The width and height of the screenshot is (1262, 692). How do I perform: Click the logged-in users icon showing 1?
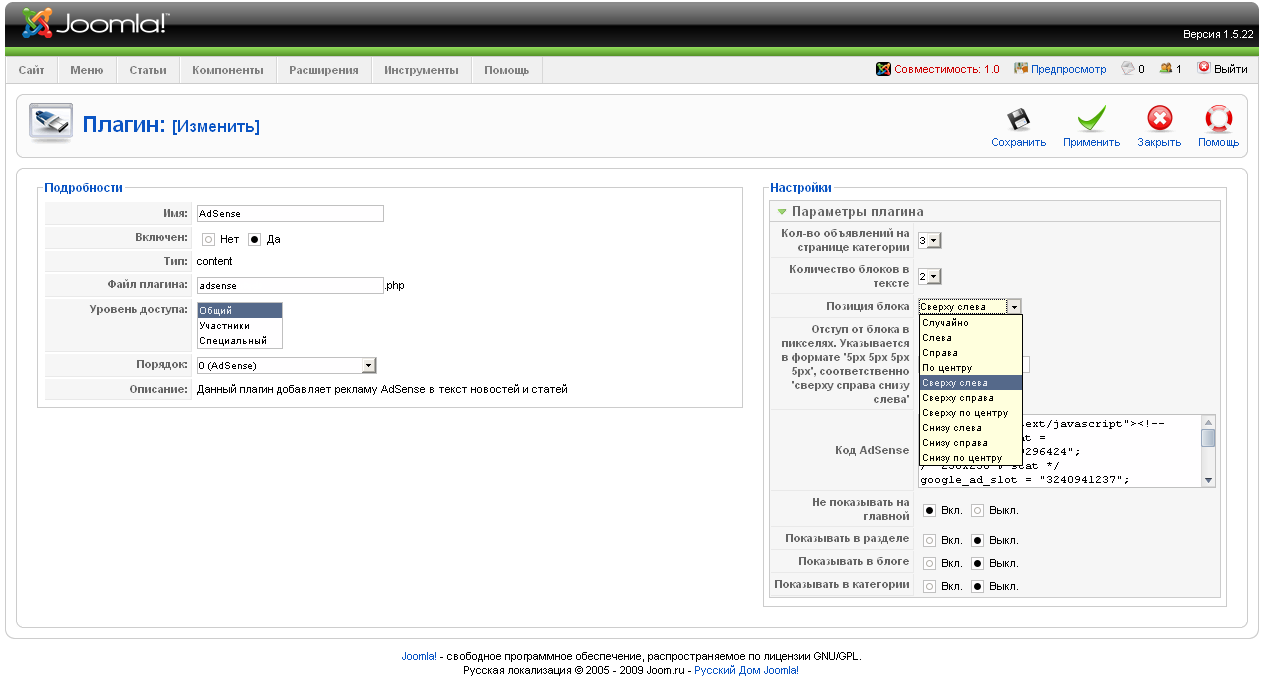tap(1165, 69)
